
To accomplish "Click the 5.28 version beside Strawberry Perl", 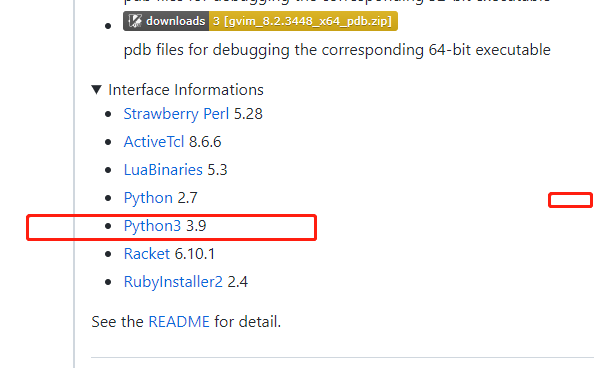I will pyautogui.click(x=248, y=114).
